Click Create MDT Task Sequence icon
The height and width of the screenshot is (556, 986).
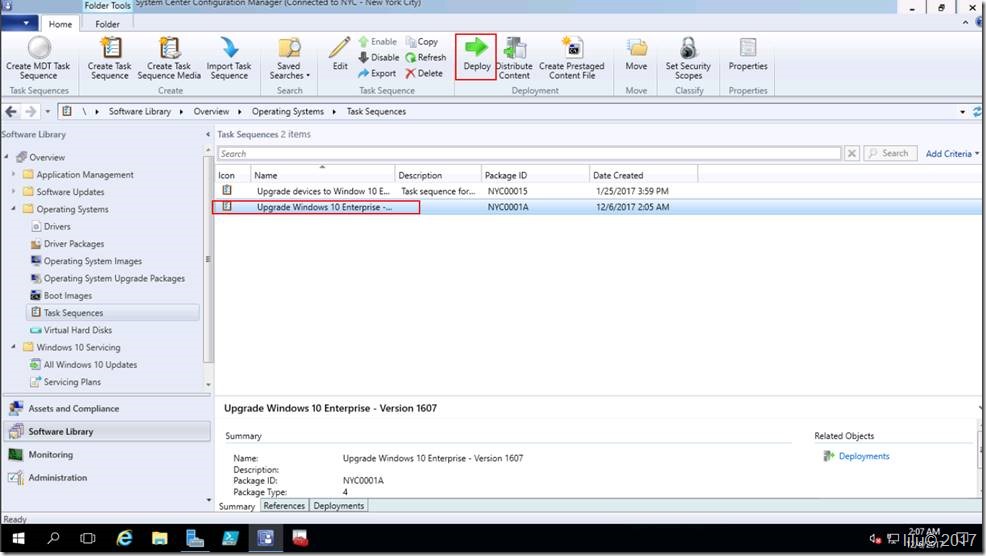39,48
